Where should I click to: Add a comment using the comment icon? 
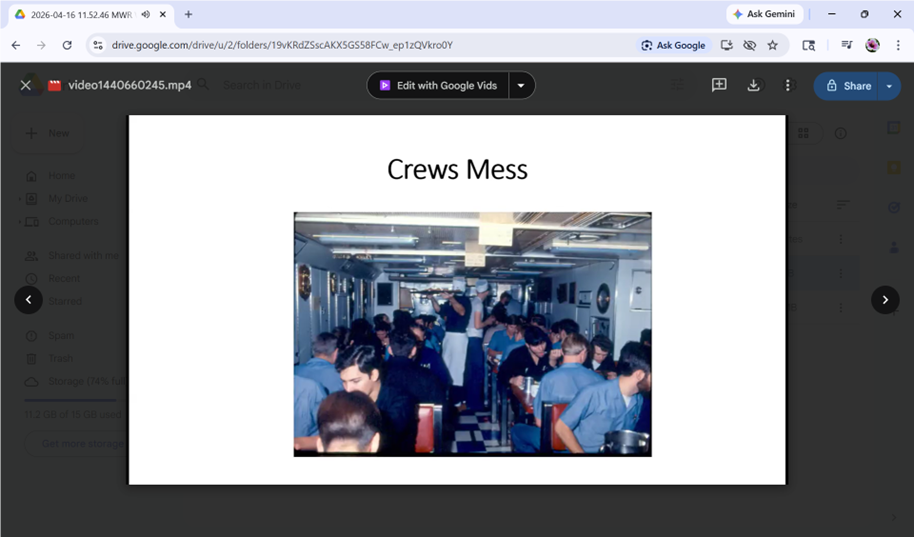click(719, 85)
